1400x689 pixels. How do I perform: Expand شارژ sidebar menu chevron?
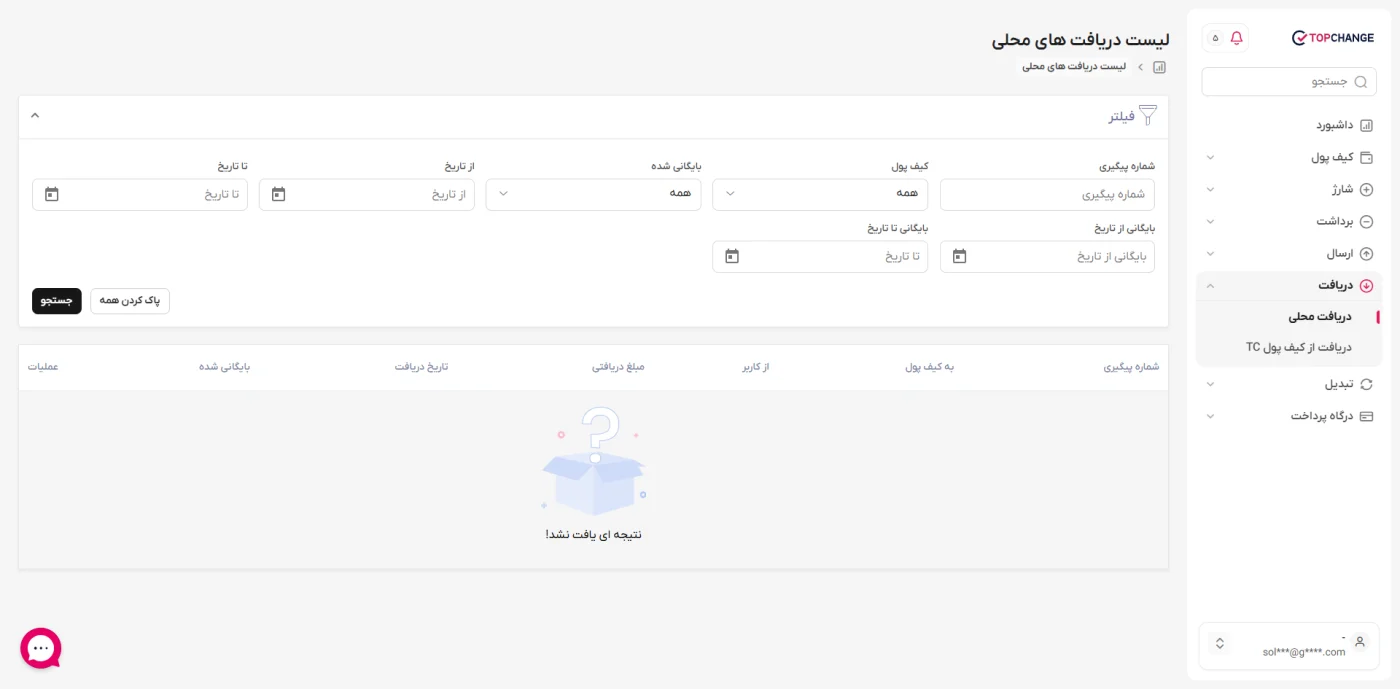1210,189
